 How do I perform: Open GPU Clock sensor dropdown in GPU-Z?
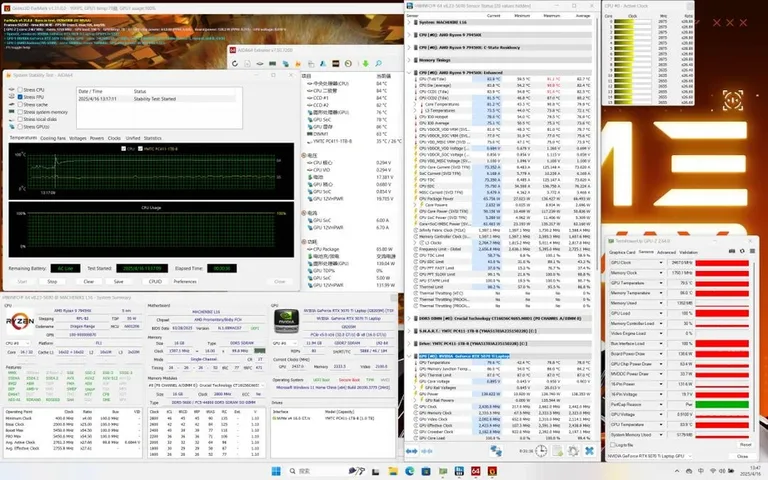pos(661,263)
